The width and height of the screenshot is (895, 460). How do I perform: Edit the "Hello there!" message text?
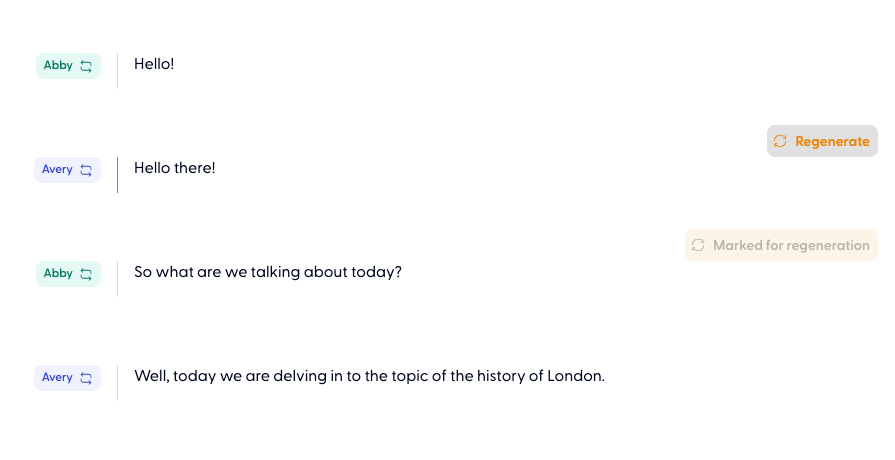click(175, 168)
